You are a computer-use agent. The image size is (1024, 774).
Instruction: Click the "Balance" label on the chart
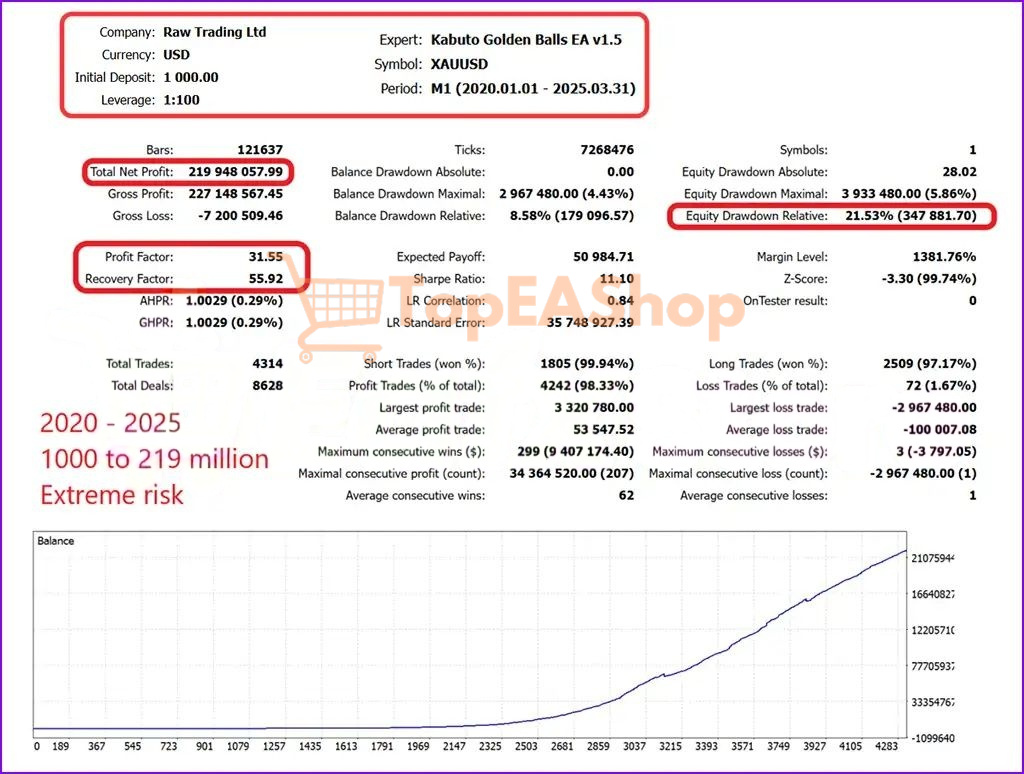click(56, 541)
